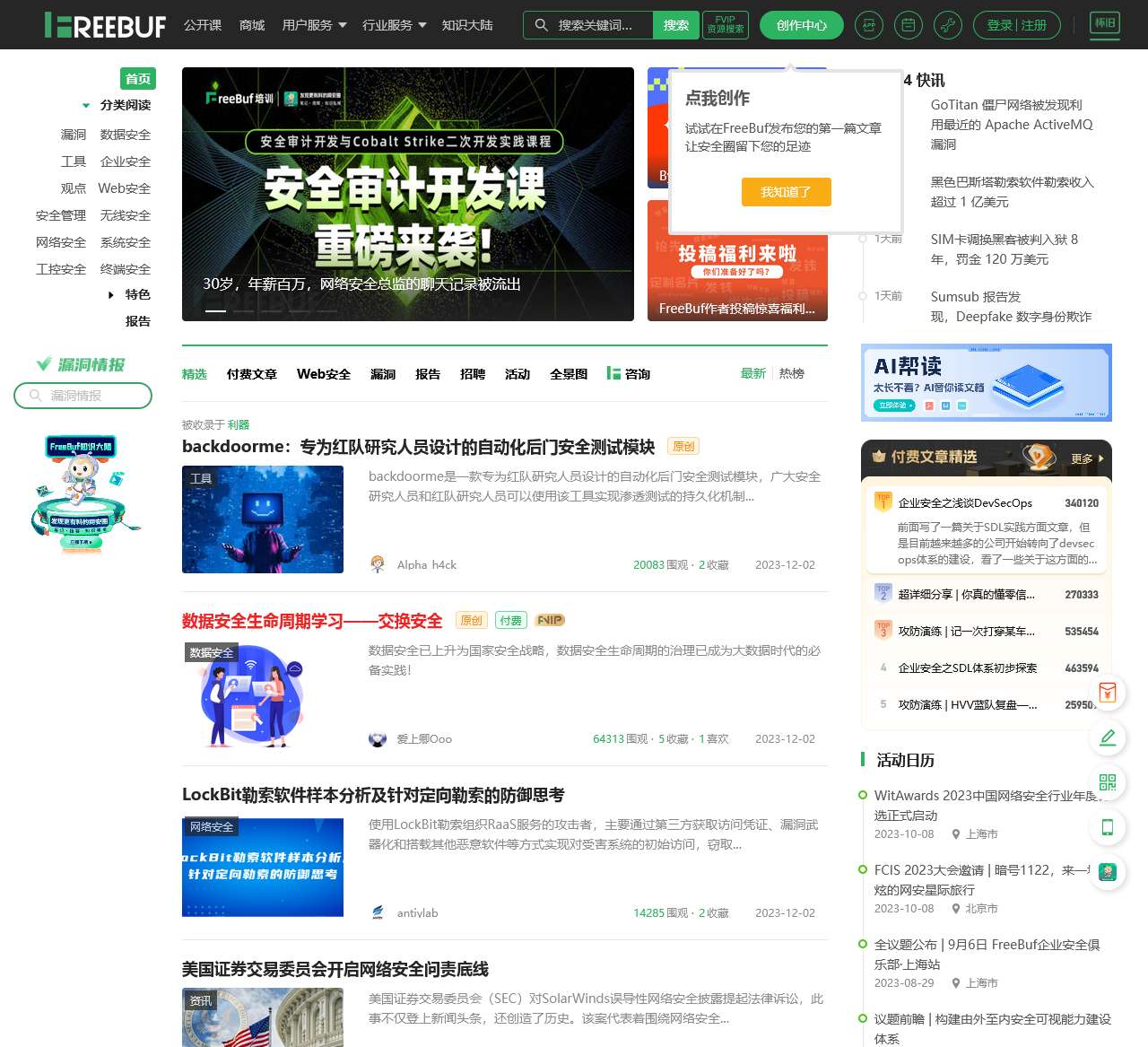Viewport: 1148px width, 1047px height.
Task: Open the AI帮读 banner
Action: [x=987, y=382]
